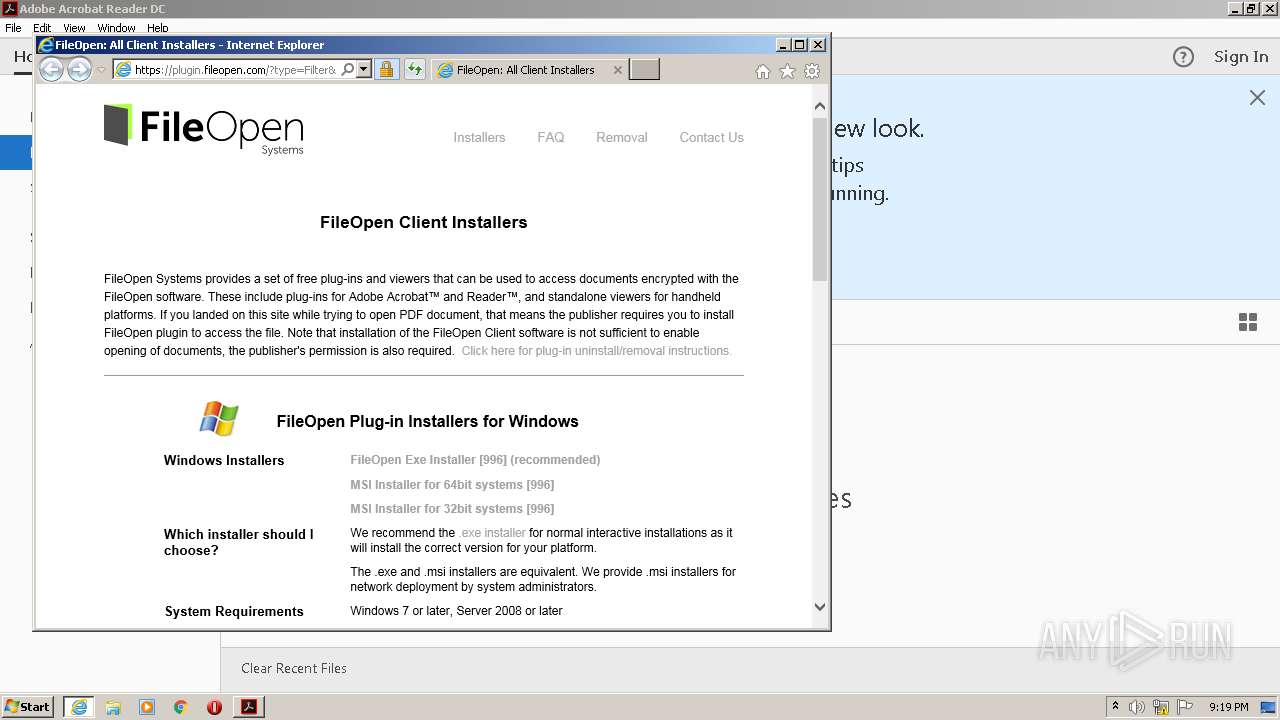This screenshot has height=720, width=1280.
Task: Open Internet Explorer from the taskbar
Action: click(x=79, y=707)
